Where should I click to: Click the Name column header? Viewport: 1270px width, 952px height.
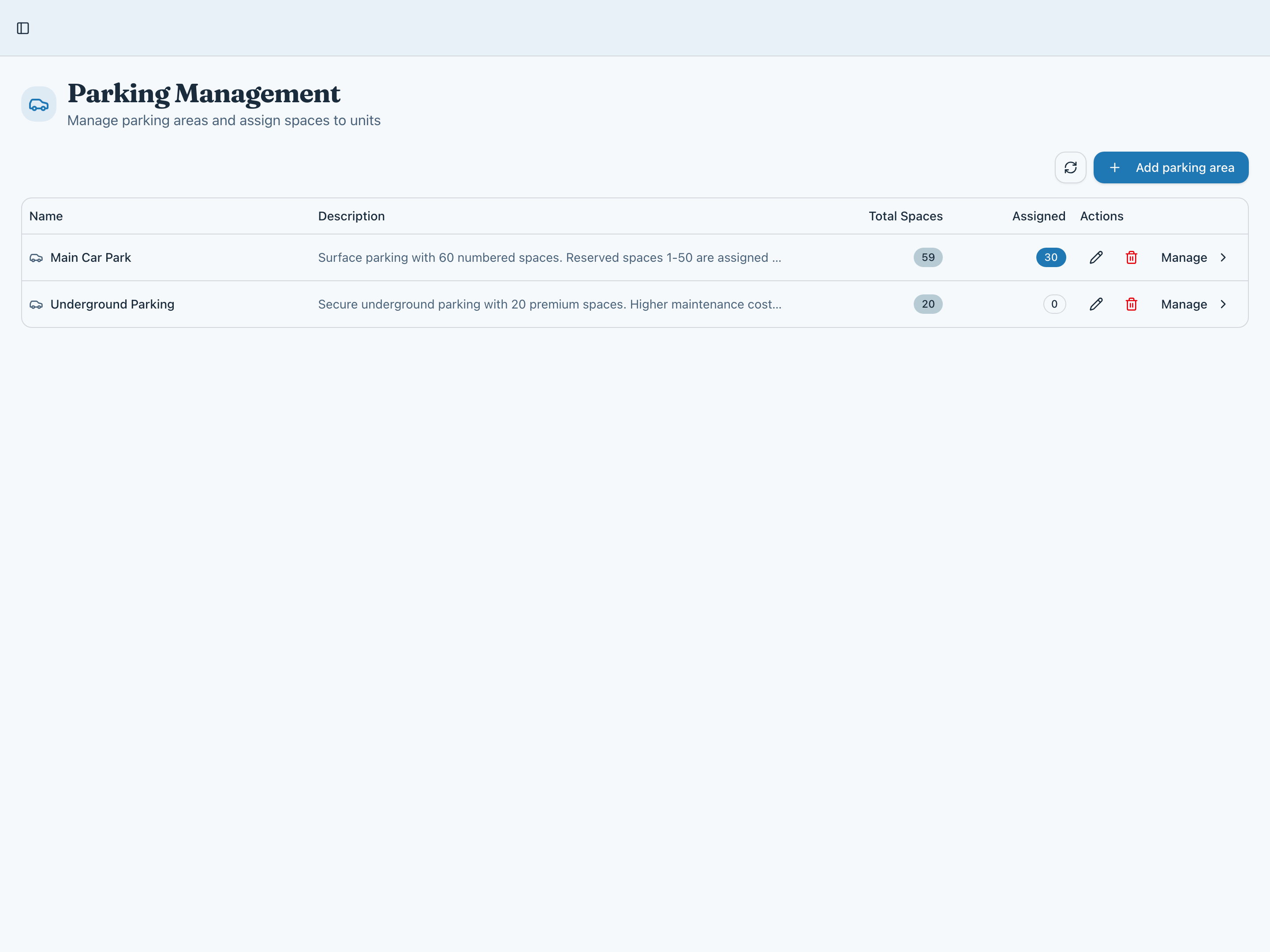tap(46, 216)
